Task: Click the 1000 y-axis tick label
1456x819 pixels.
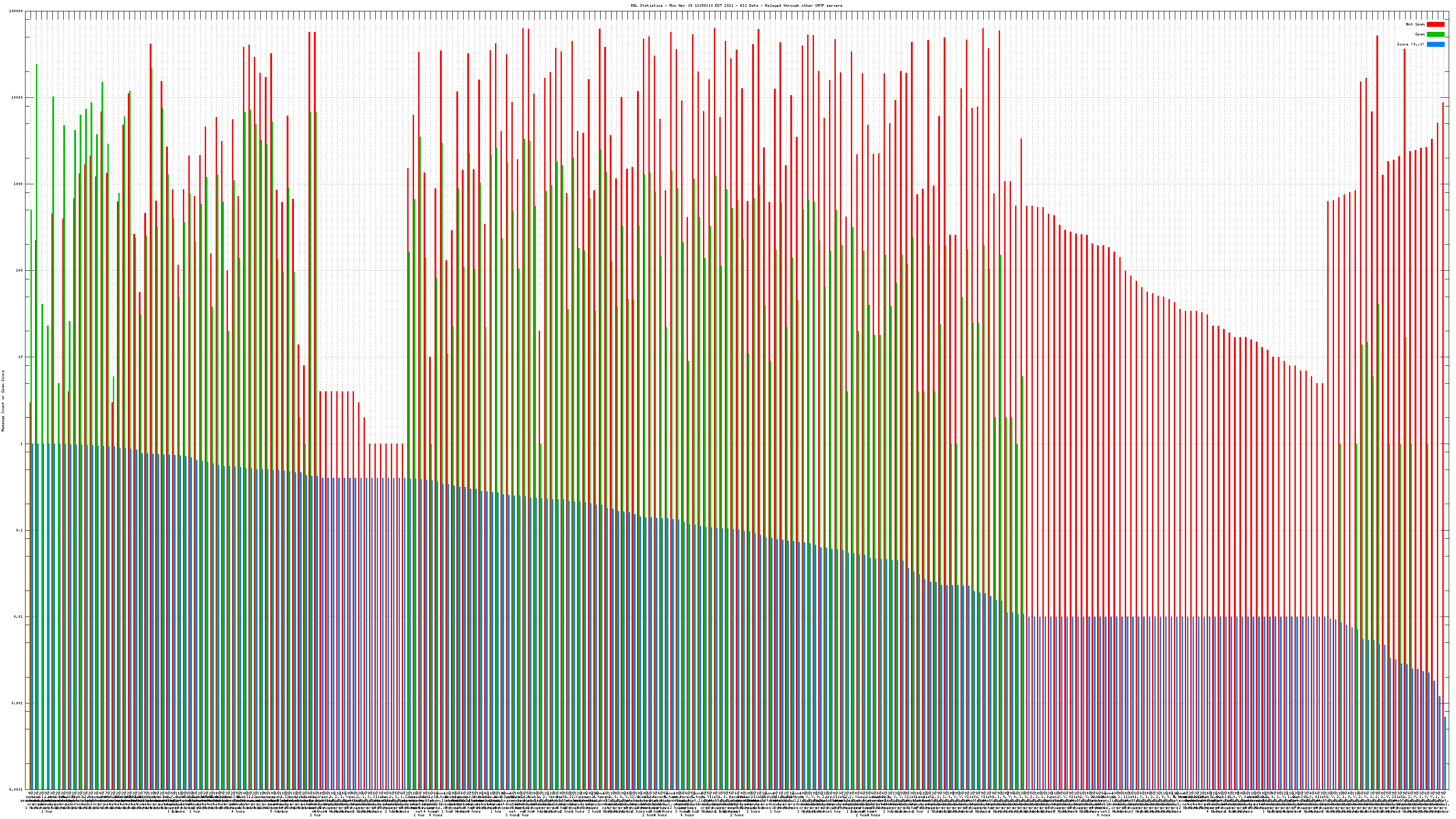Action: pyautogui.click(x=19, y=184)
